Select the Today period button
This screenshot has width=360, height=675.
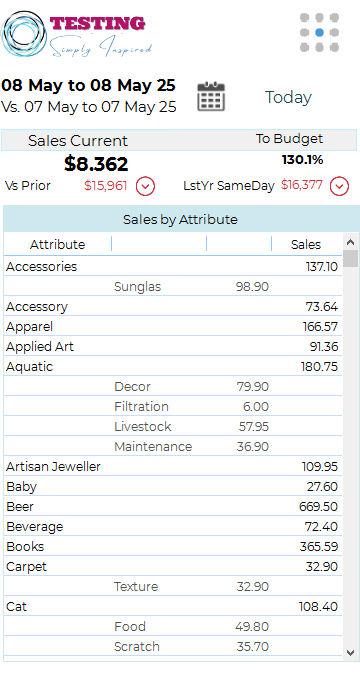(288, 97)
